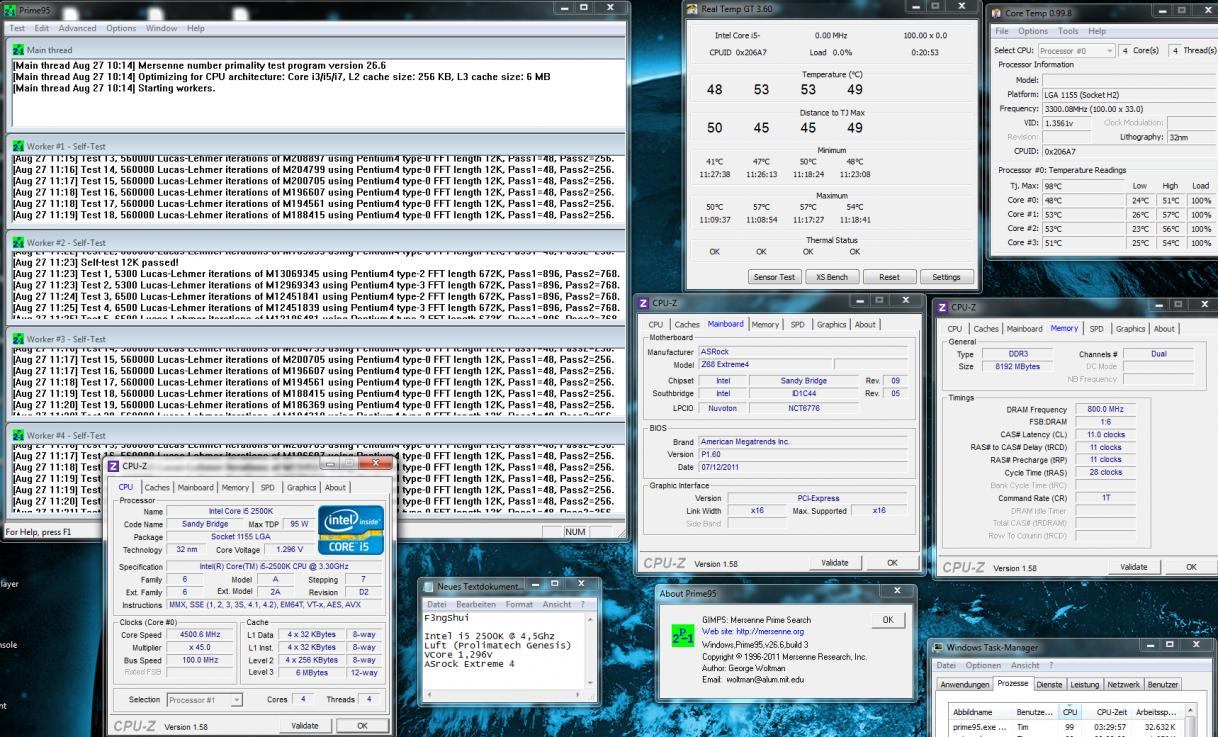Screen dimensions: 1218x737
Task: Click the 'F3ngShui' line in Notepad
Action: coord(447,619)
